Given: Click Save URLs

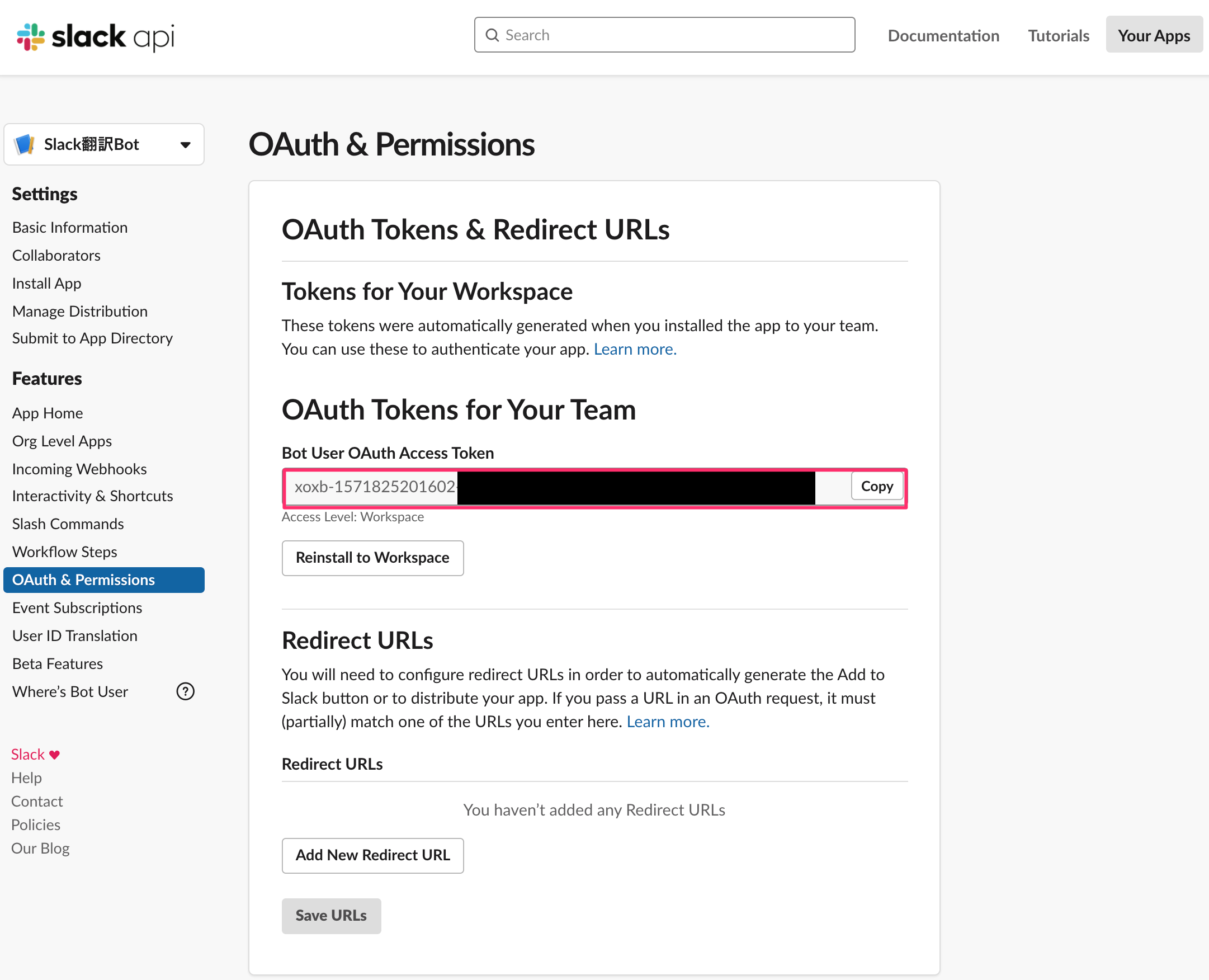Looking at the screenshot, I should (330, 916).
